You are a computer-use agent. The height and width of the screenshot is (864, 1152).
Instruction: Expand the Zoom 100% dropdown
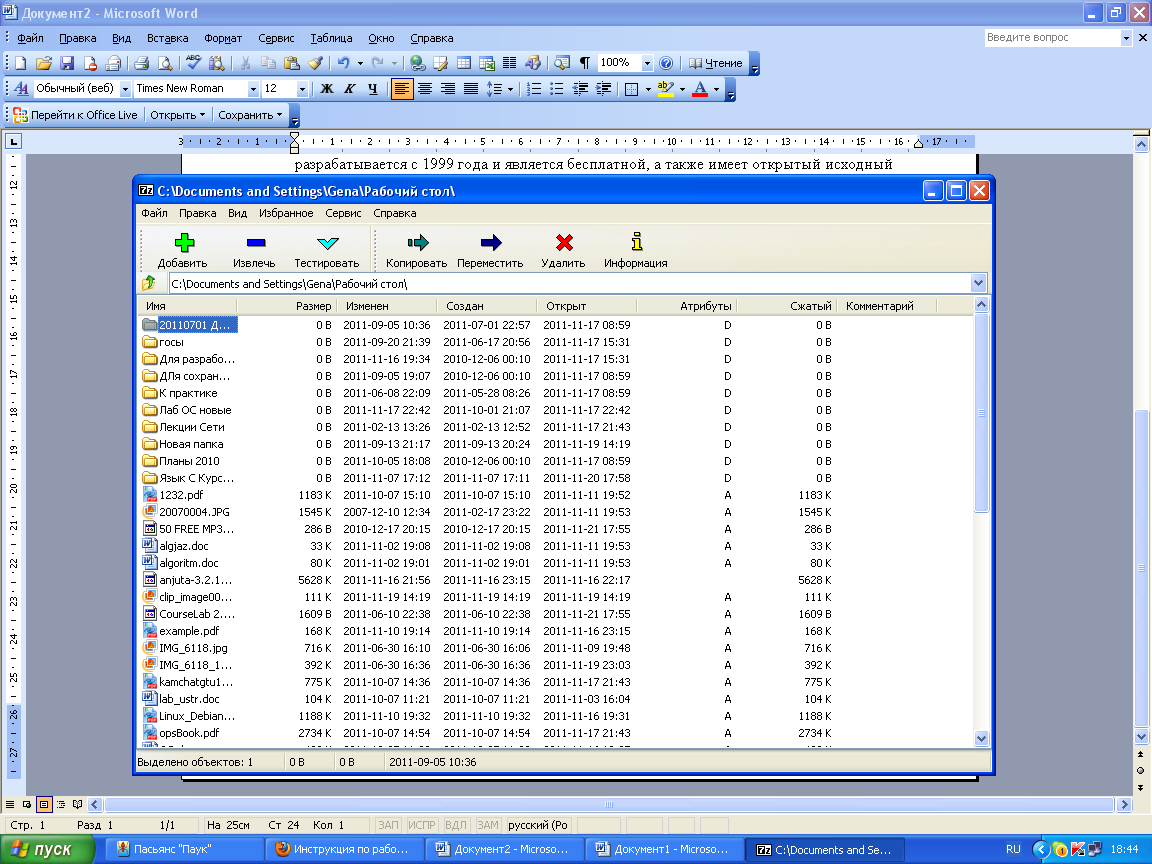pyautogui.click(x=647, y=63)
